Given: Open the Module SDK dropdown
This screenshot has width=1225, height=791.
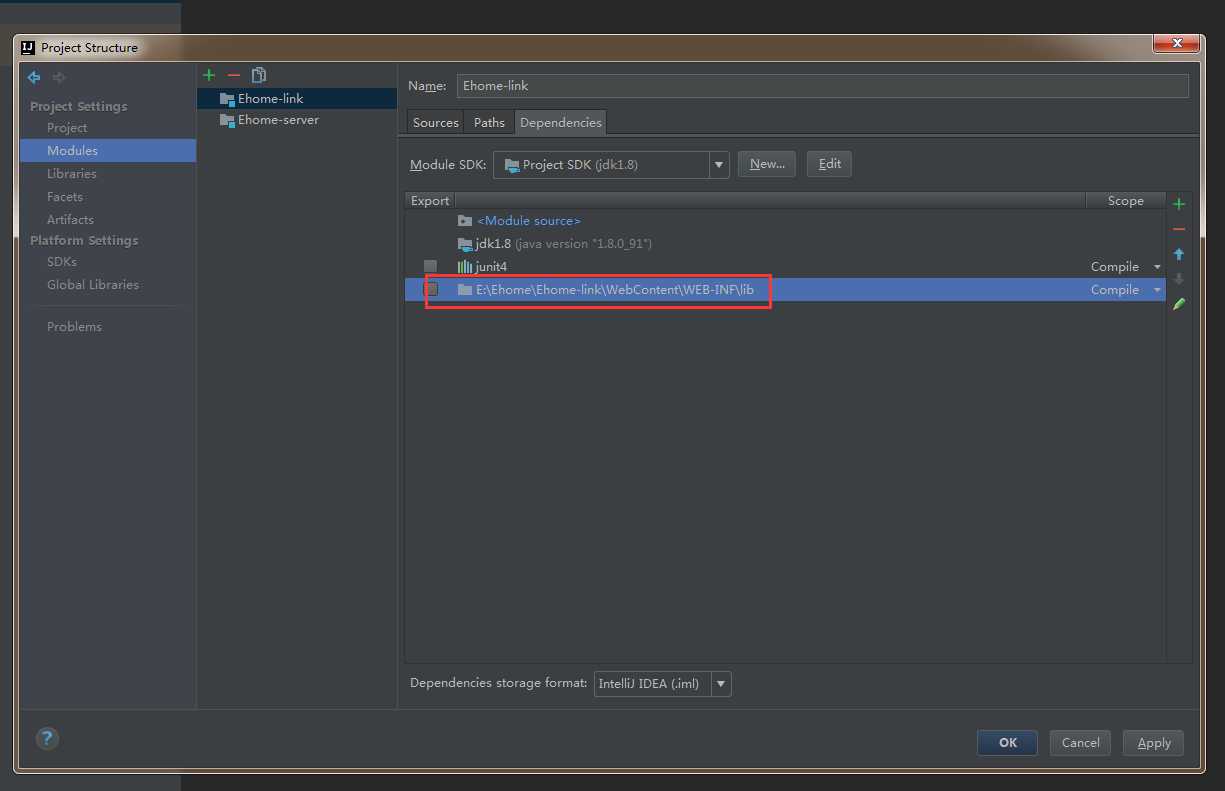Looking at the screenshot, I should click(719, 165).
